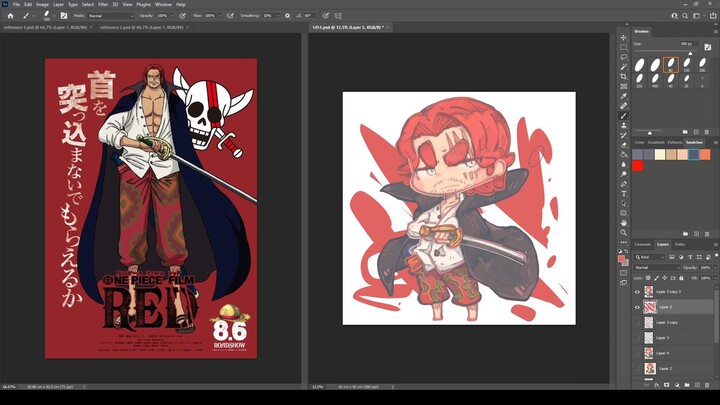Open Edit in Quick Mask mode icon
Viewport: 720px width, 405px height.
pos(624,273)
